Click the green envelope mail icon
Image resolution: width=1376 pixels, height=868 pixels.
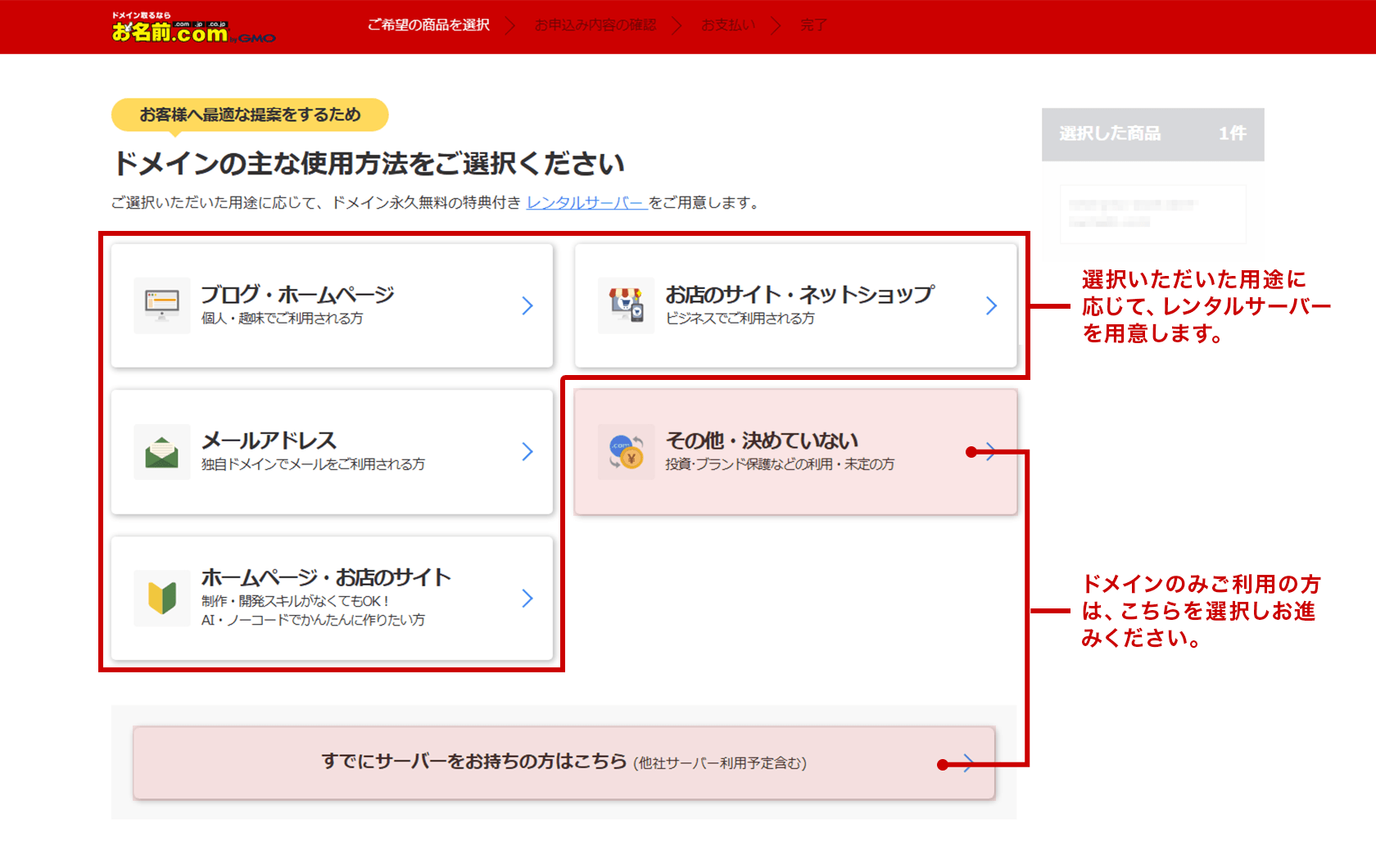(161, 451)
